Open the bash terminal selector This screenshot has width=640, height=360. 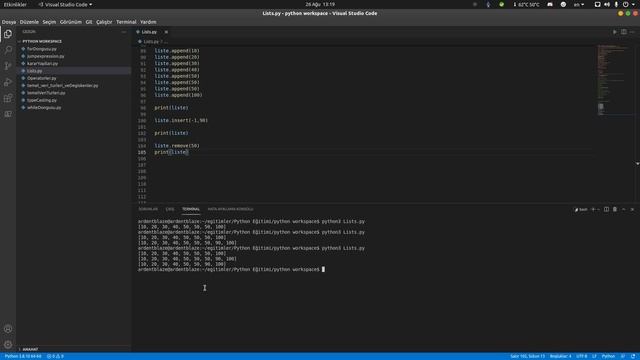click(x=581, y=209)
